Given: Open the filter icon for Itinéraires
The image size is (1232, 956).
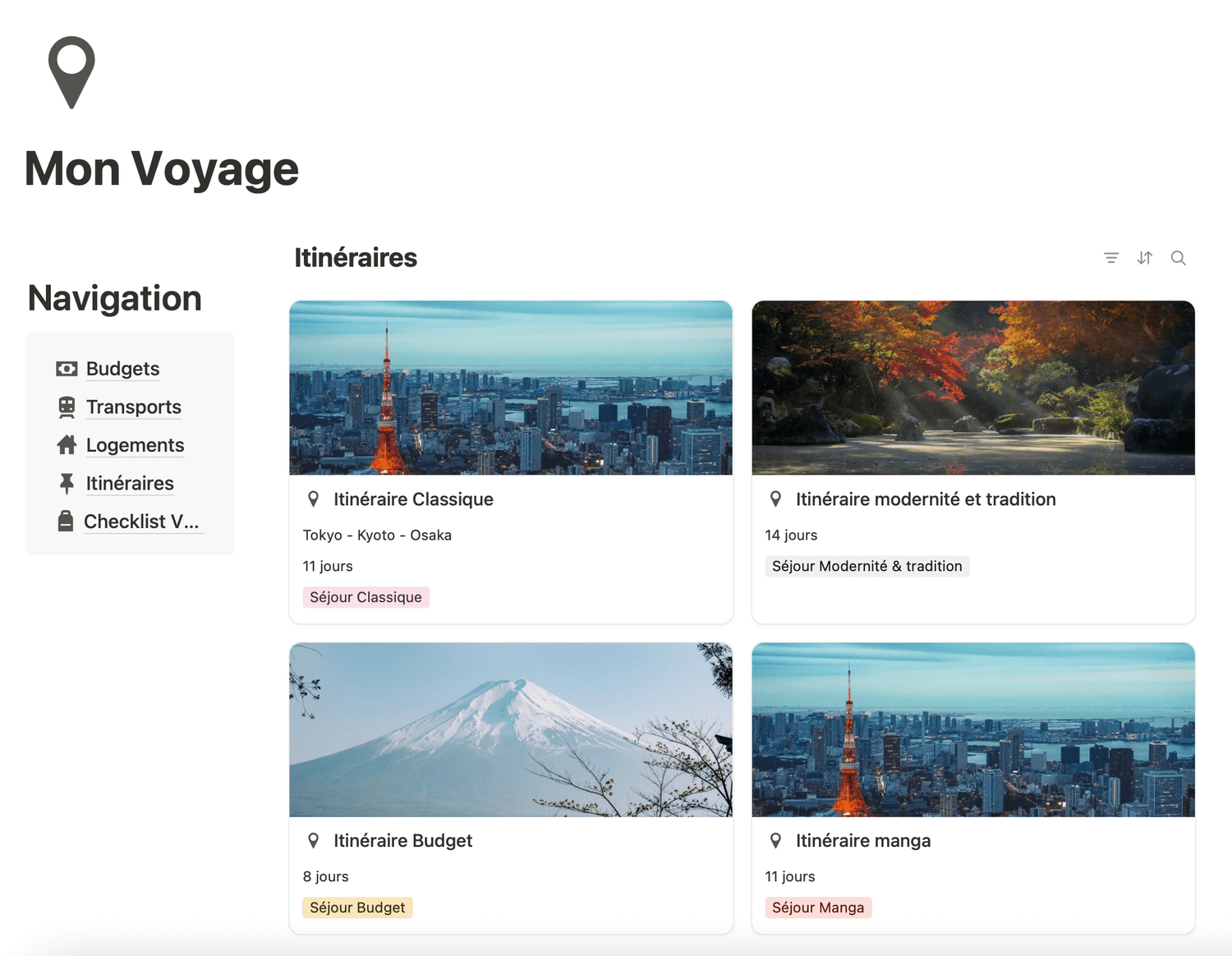Looking at the screenshot, I should click(1111, 258).
